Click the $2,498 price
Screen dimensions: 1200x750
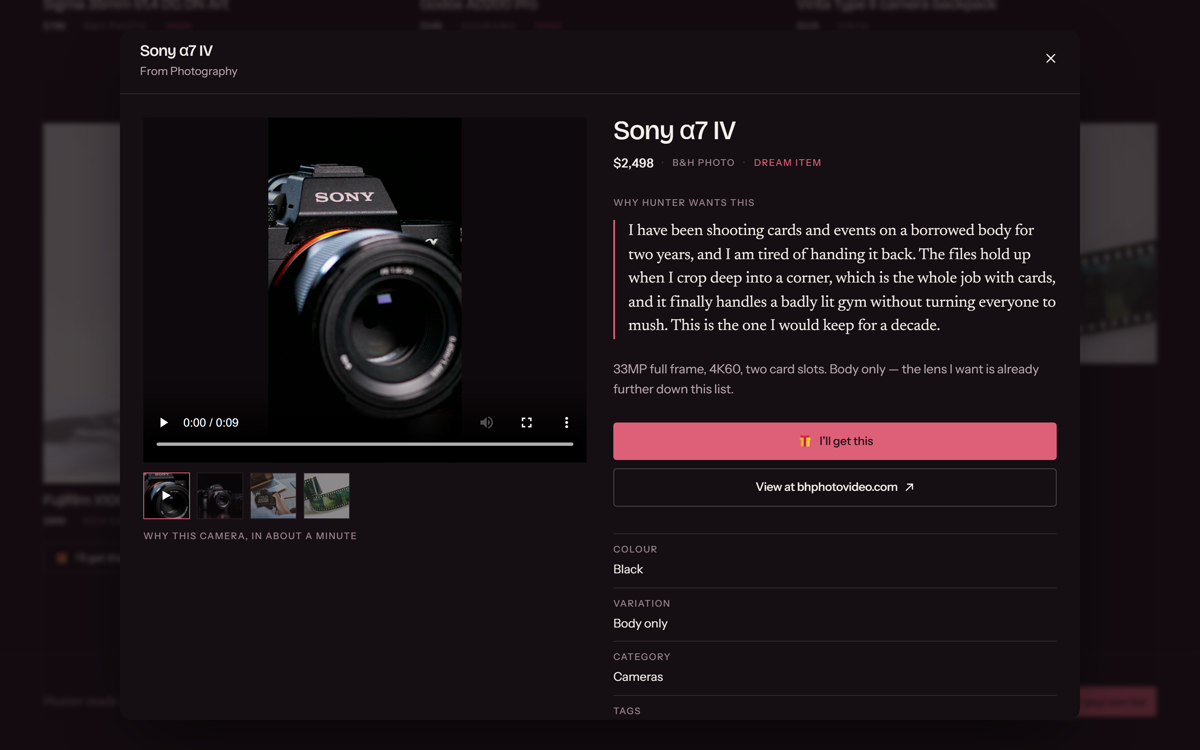pyautogui.click(x=633, y=163)
